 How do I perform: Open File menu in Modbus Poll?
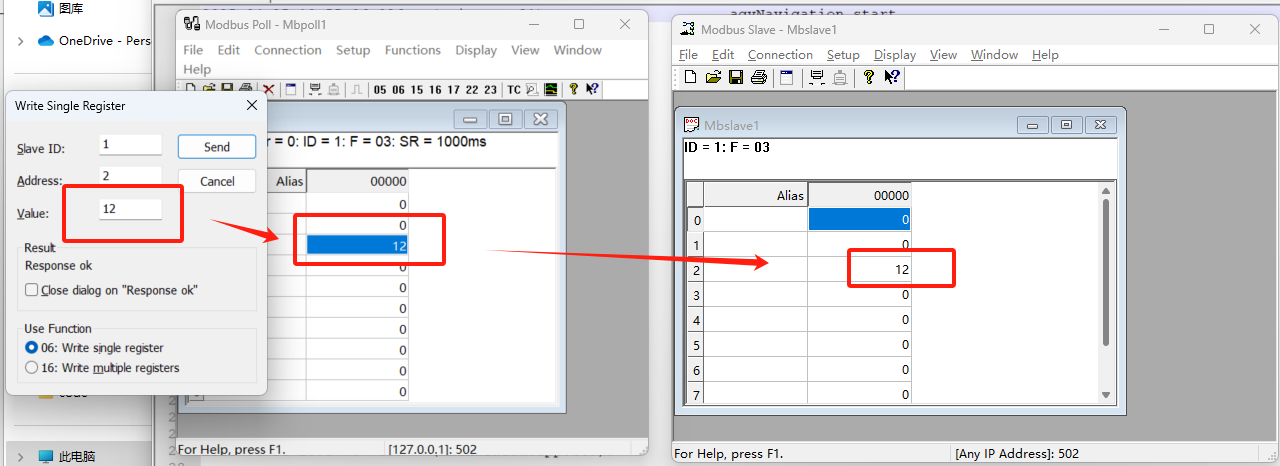(x=193, y=50)
